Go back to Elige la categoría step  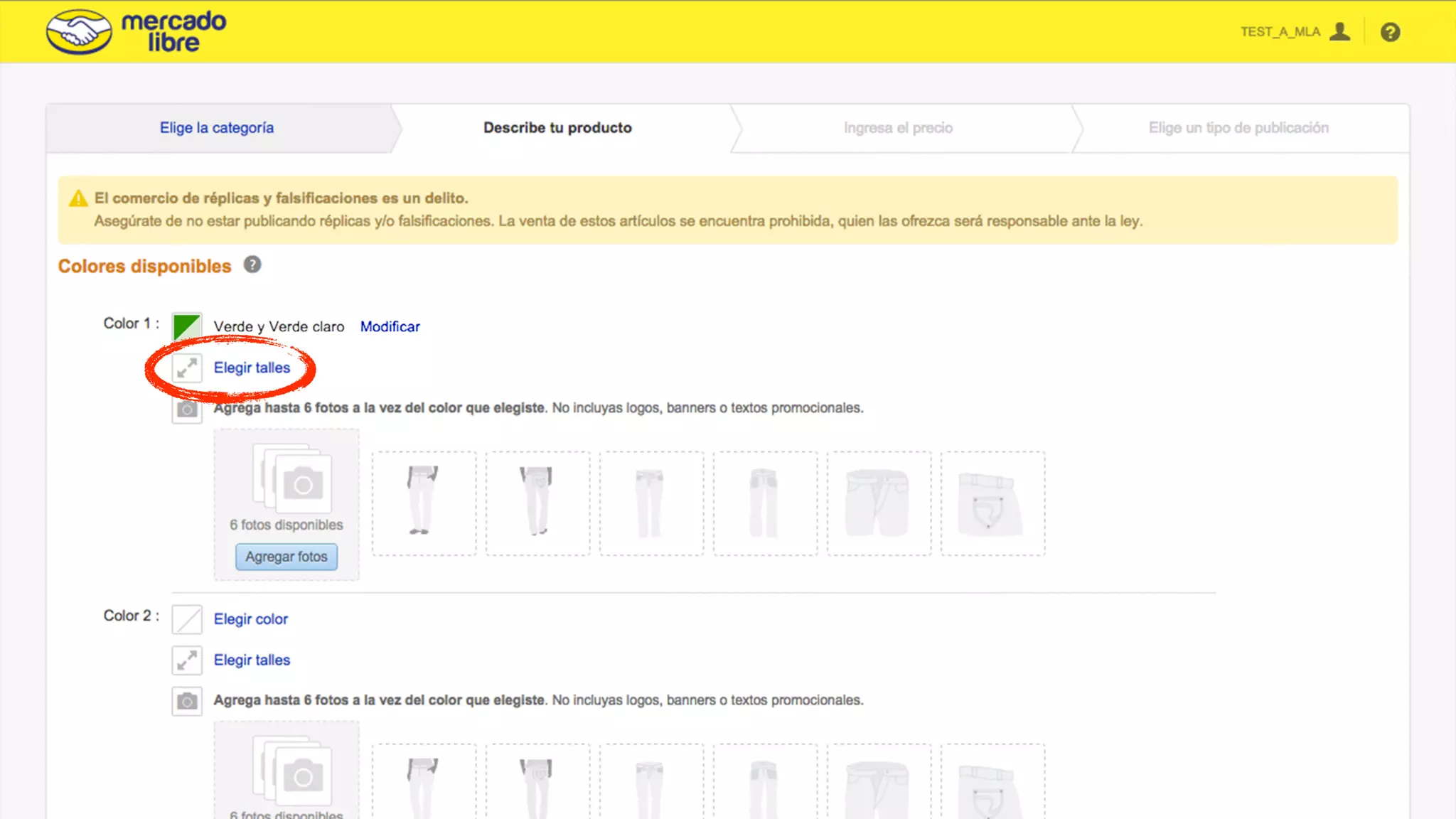[216, 128]
